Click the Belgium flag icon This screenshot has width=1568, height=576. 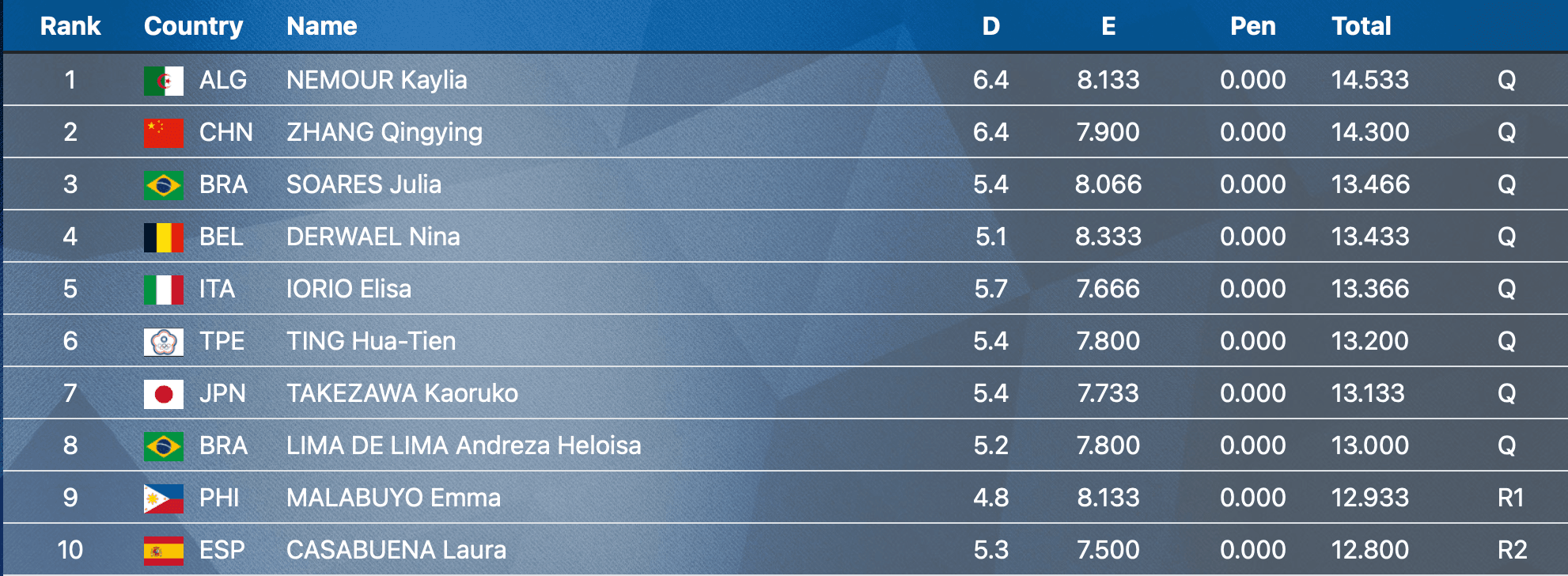(163, 237)
